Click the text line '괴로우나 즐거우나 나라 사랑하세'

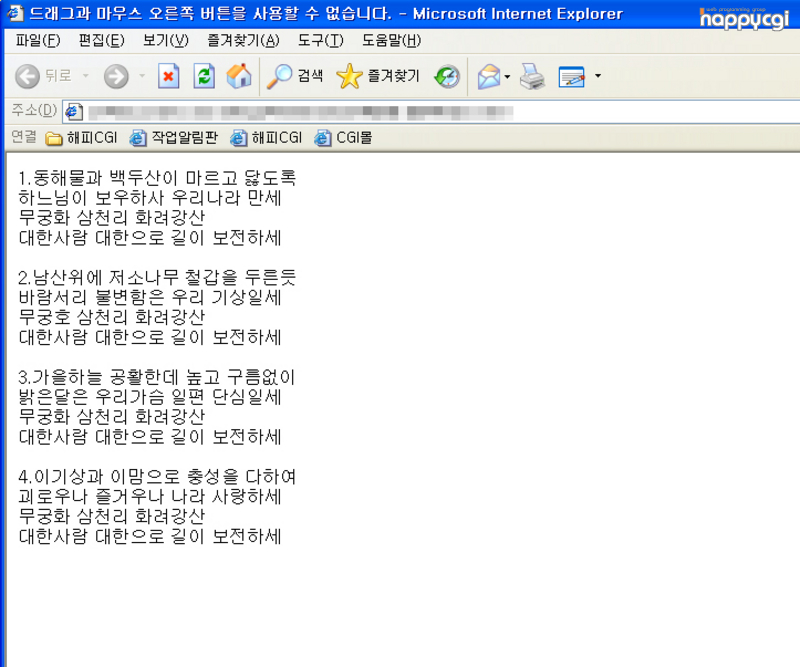click(150, 497)
